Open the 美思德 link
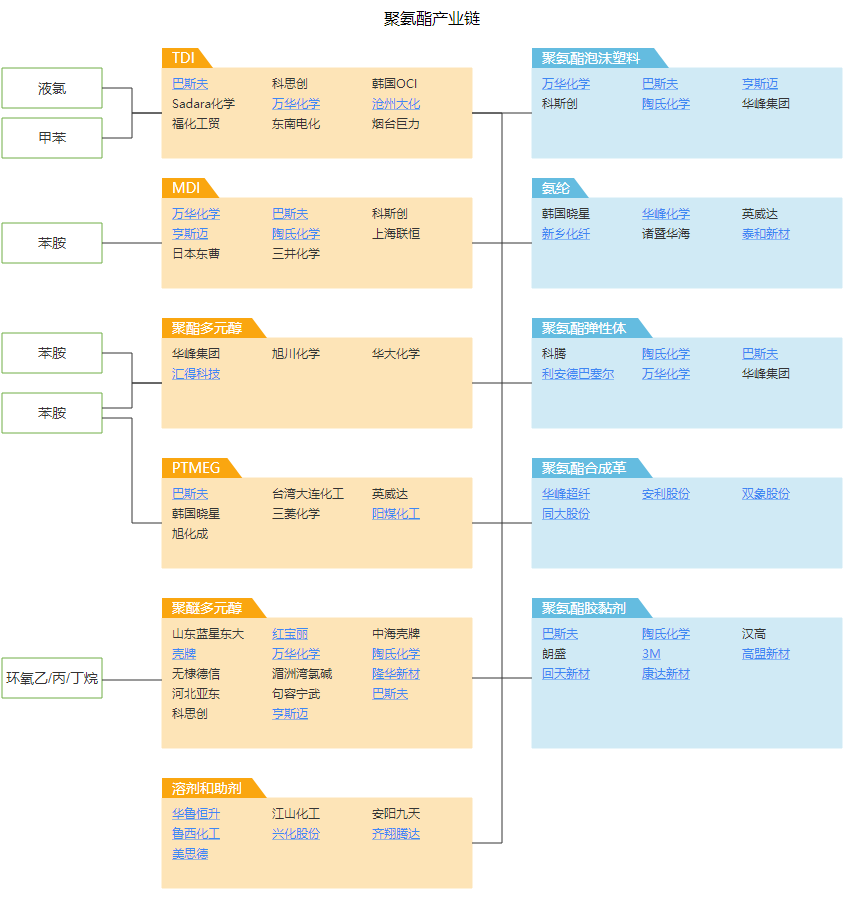Image resolution: width=849 pixels, height=897 pixels. tap(190, 854)
